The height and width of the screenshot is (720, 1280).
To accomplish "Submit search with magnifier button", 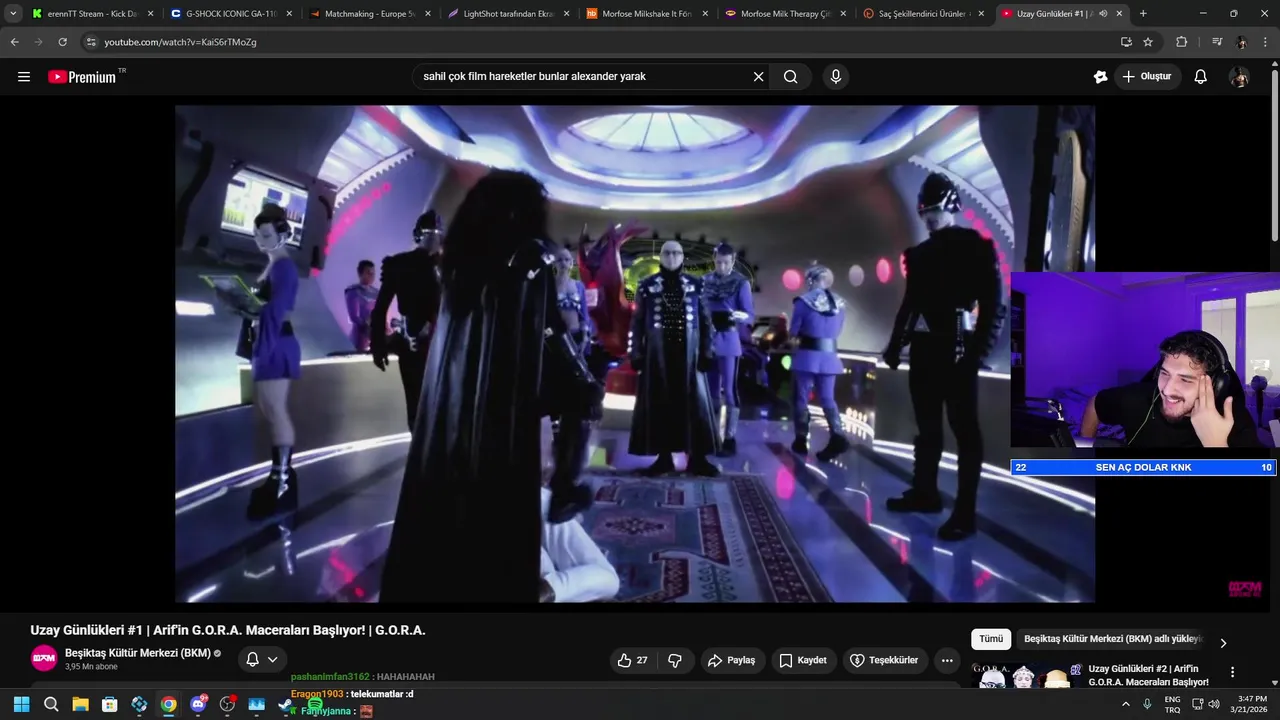I will click(x=791, y=77).
